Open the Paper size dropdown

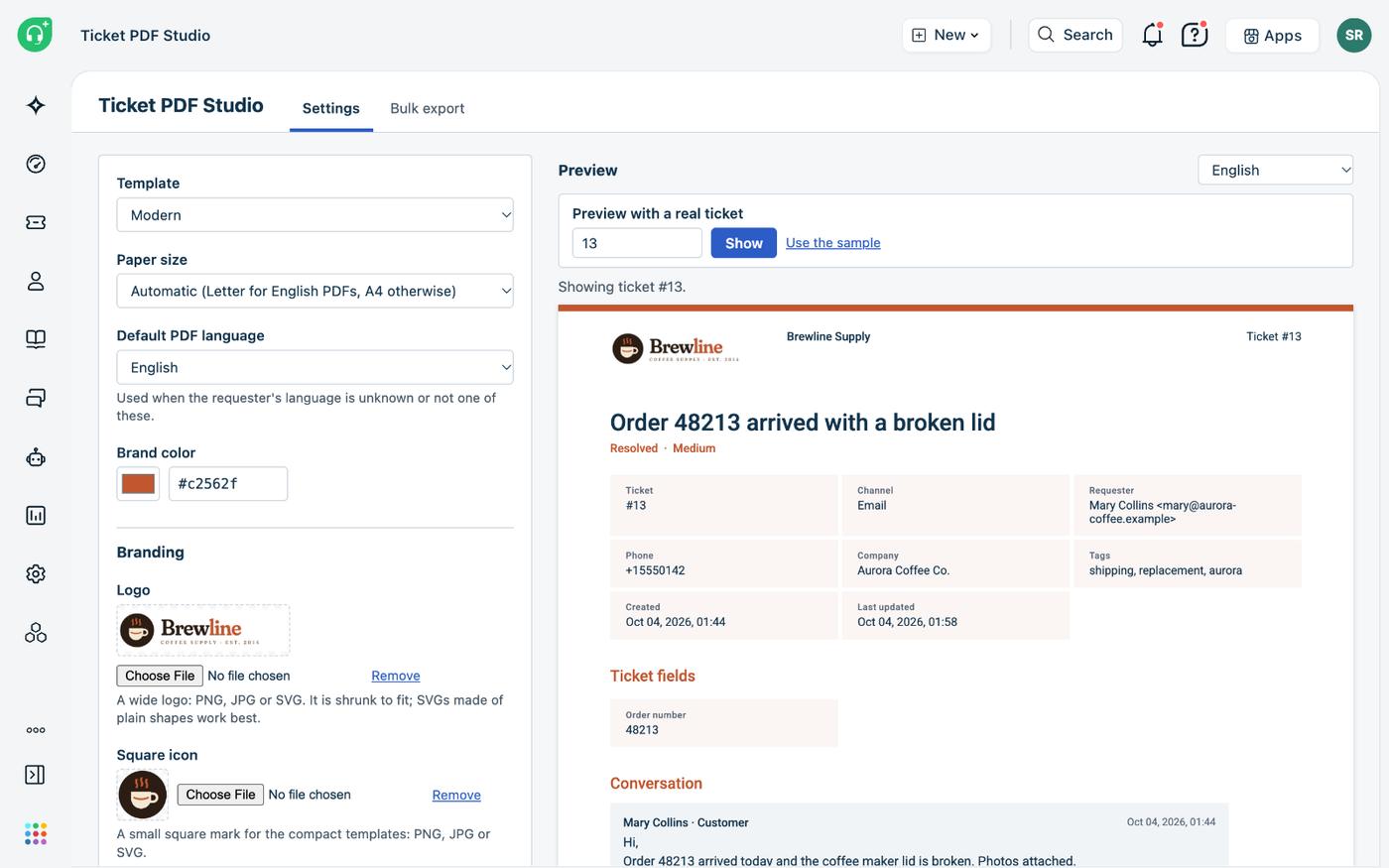click(x=315, y=291)
